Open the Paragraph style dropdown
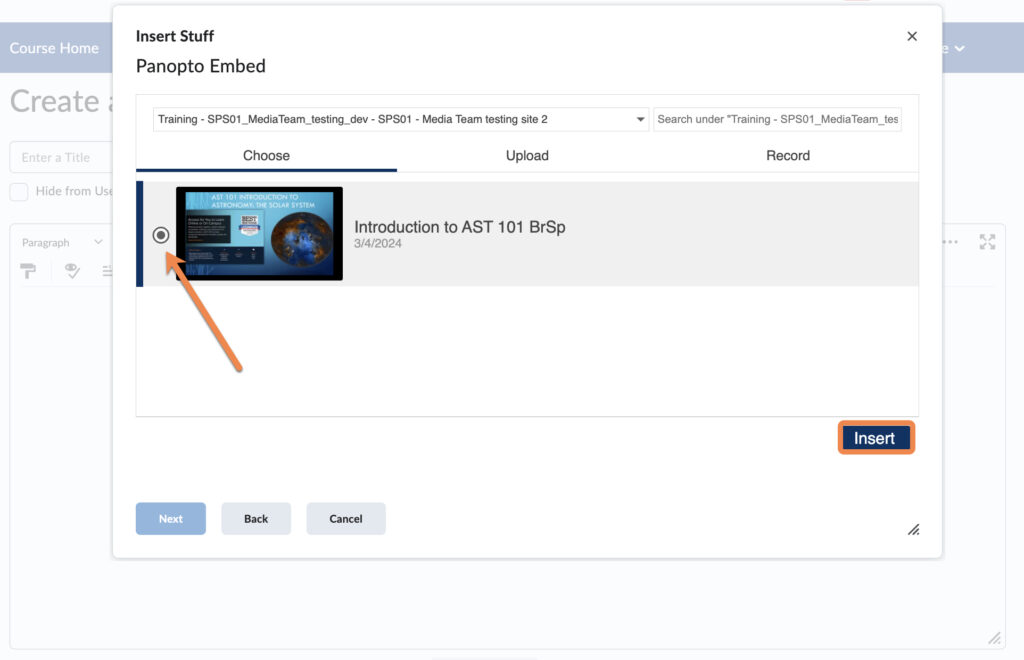This screenshot has height=660, width=1024. pos(62,242)
